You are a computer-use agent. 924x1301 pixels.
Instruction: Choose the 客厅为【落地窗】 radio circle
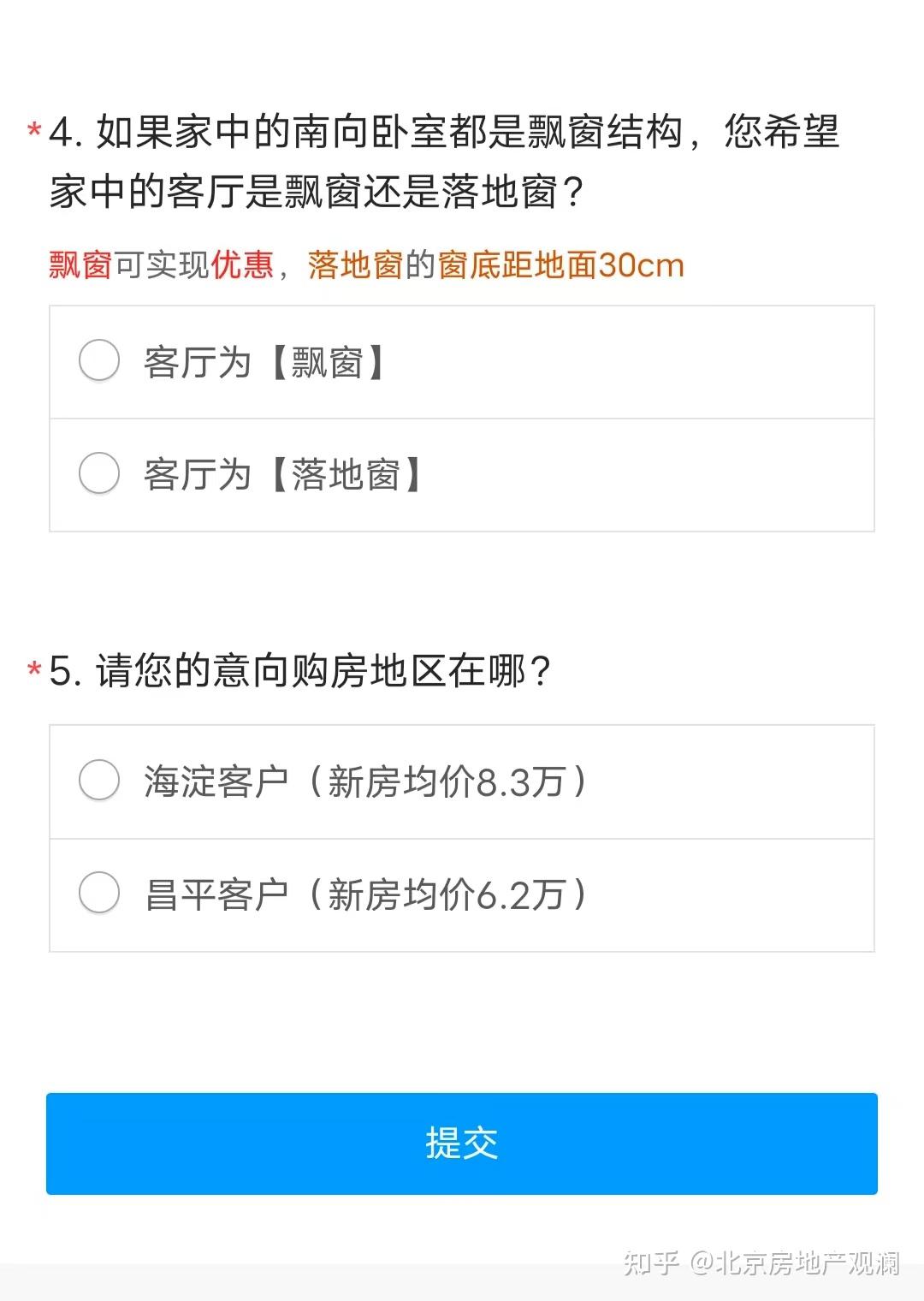[99, 473]
